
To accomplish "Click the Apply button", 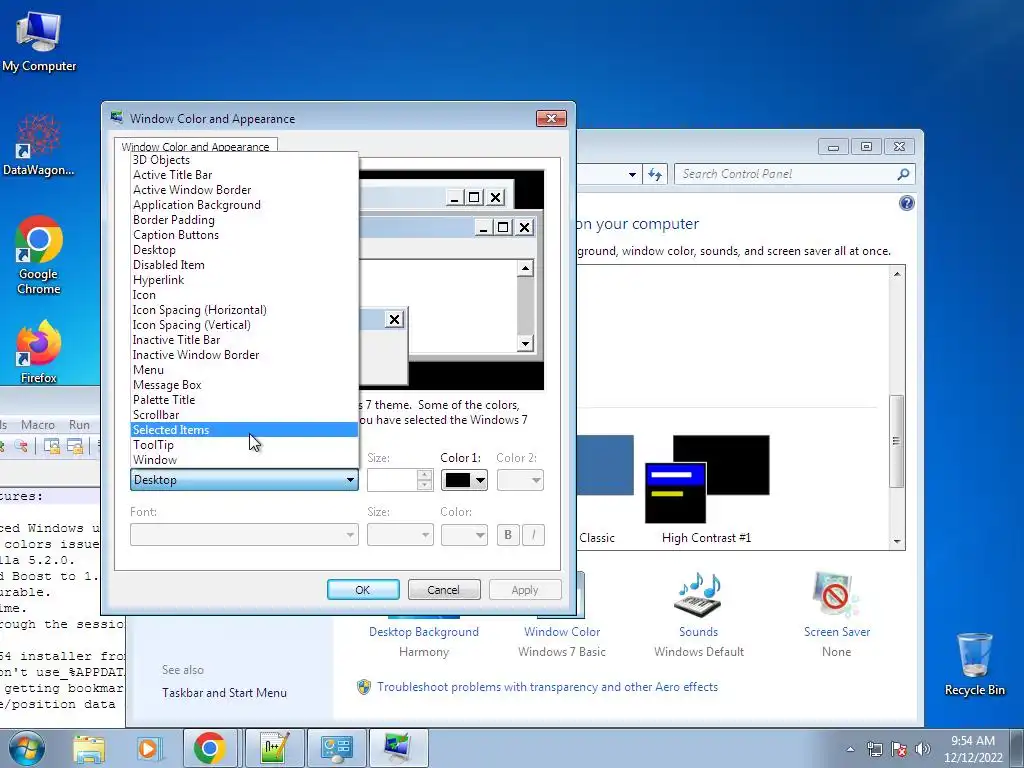I will pyautogui.click(x=525, y=590).
